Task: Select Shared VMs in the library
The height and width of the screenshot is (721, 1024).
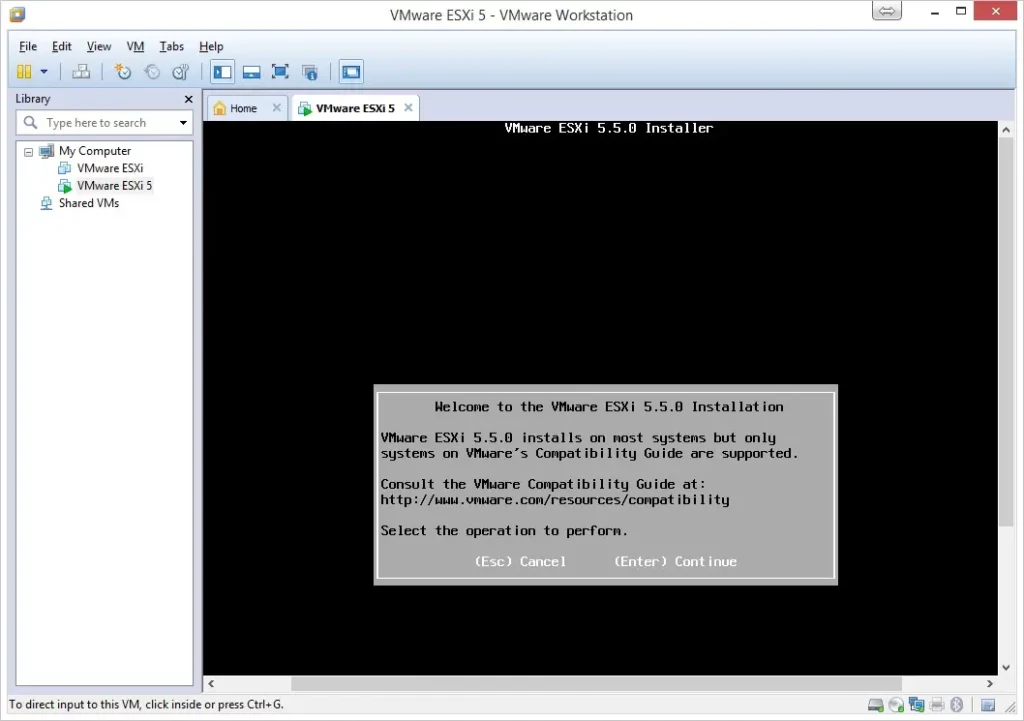Action: tap(89, 203)
